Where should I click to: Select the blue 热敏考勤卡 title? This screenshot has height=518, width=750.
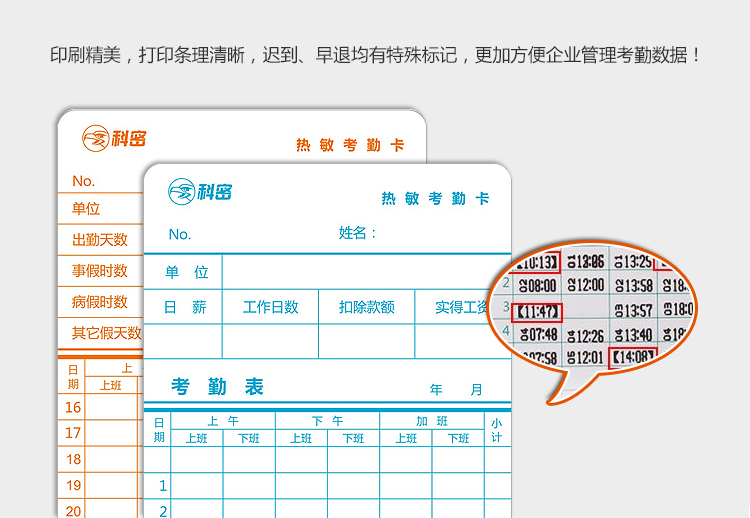click(435, 199)
